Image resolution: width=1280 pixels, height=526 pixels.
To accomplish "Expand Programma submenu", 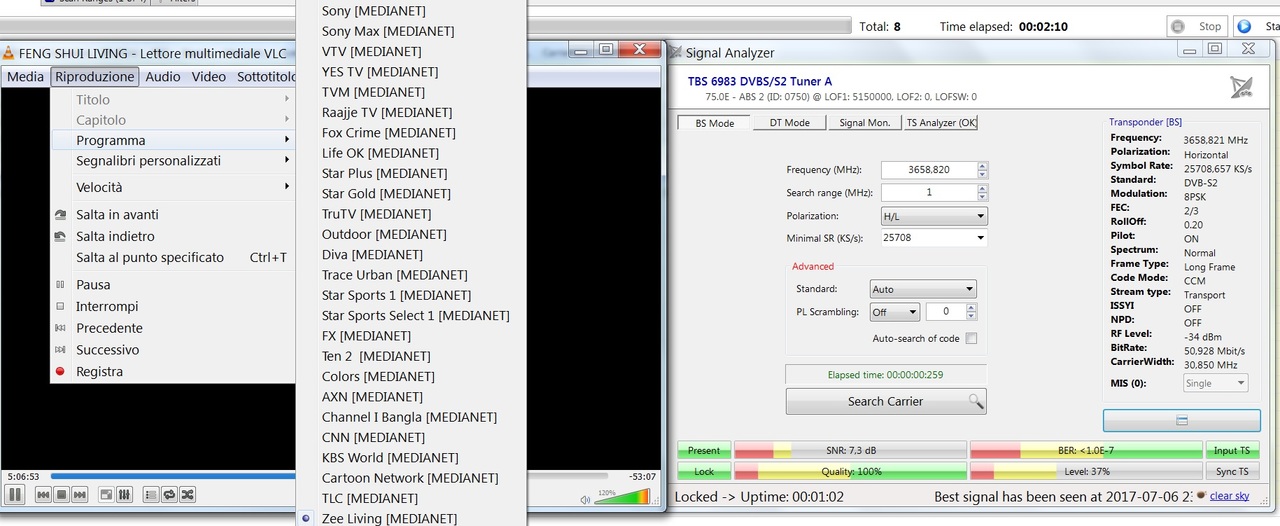I will click(x=172, y=141).
